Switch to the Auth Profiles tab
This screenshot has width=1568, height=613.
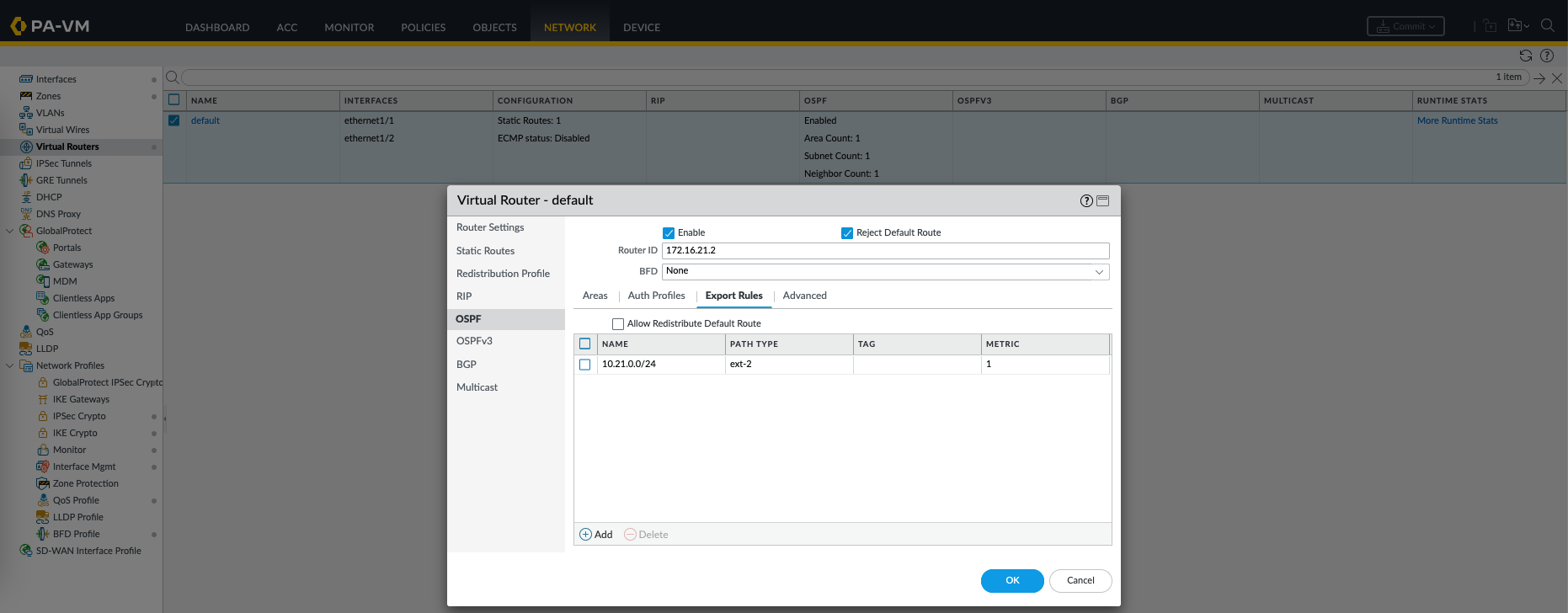(x=656, y=296)
